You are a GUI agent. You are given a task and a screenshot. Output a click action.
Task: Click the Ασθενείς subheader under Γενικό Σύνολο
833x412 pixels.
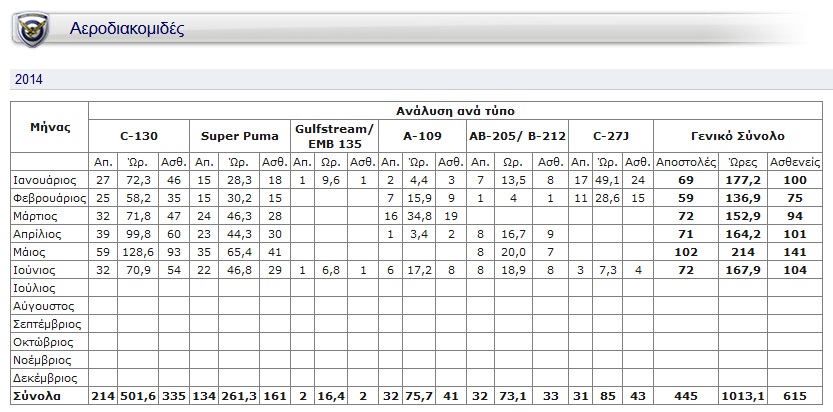coord(796,161)
